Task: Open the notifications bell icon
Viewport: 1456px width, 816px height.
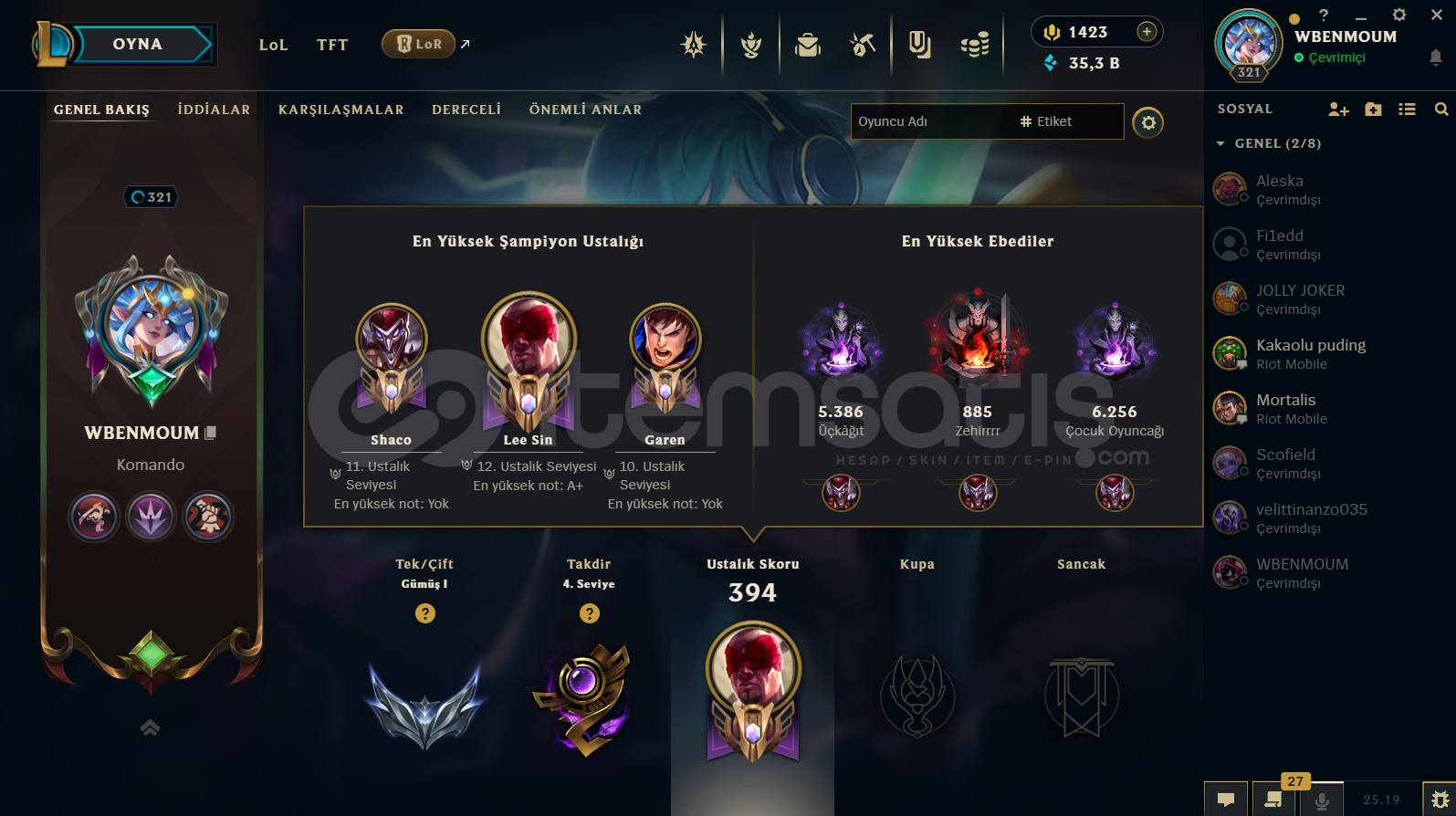Action: pyautogui.click(x=1436, y=58)
